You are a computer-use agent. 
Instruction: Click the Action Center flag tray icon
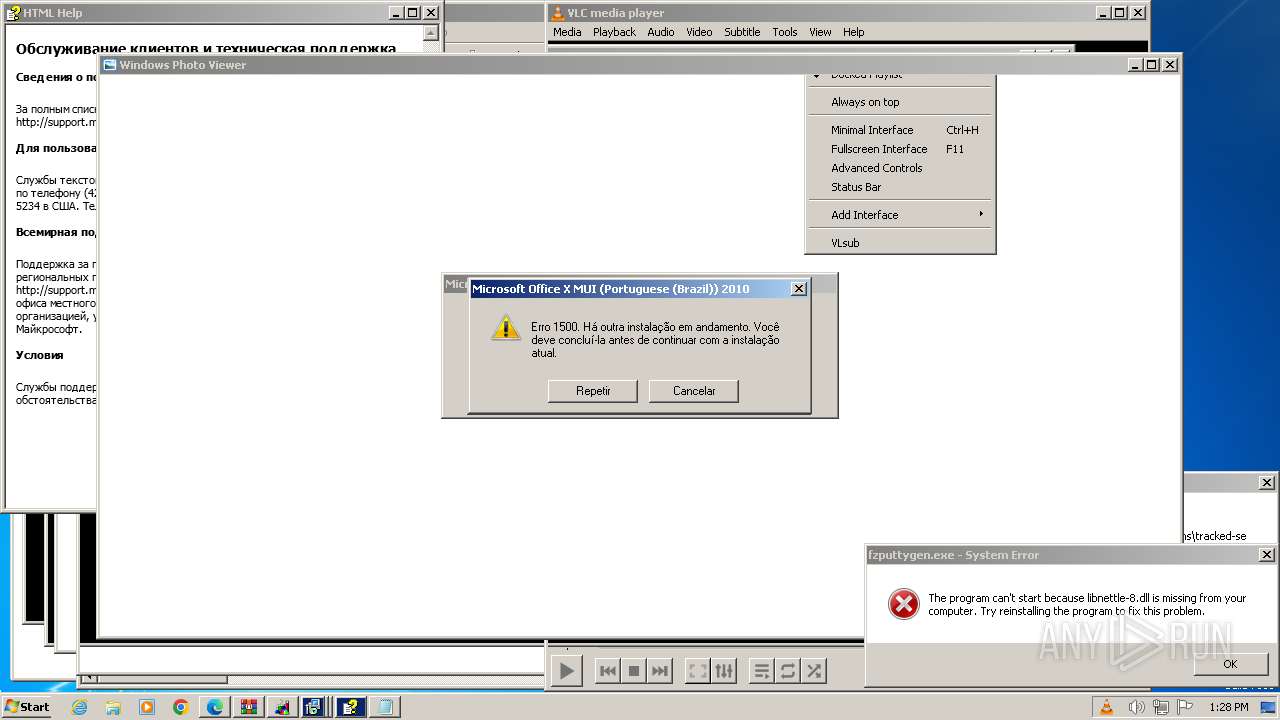(1186, 707)
